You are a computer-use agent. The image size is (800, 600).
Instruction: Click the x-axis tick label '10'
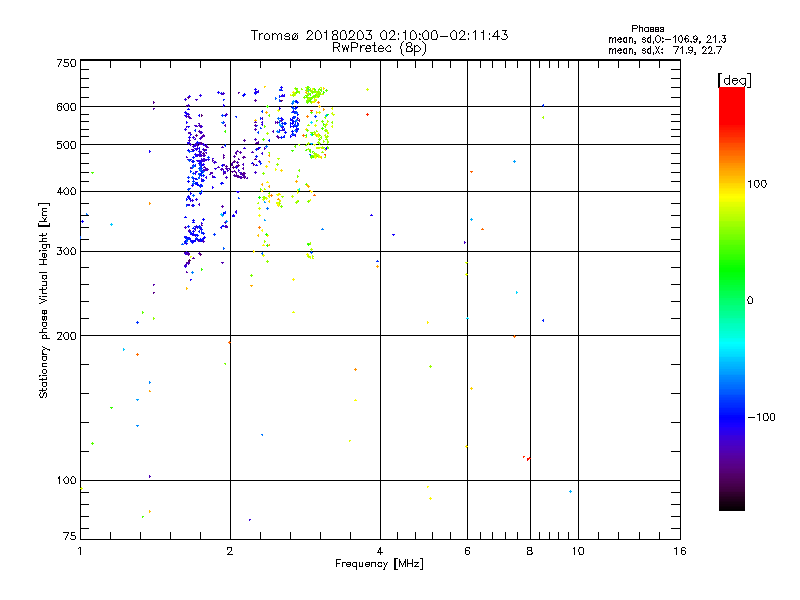(x=578, y=551)
